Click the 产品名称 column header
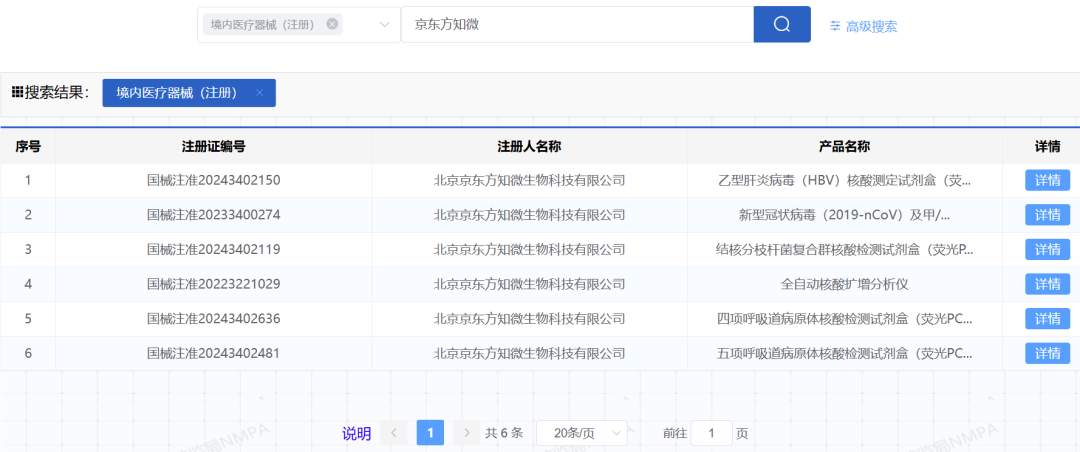 (x=844, y=147)
